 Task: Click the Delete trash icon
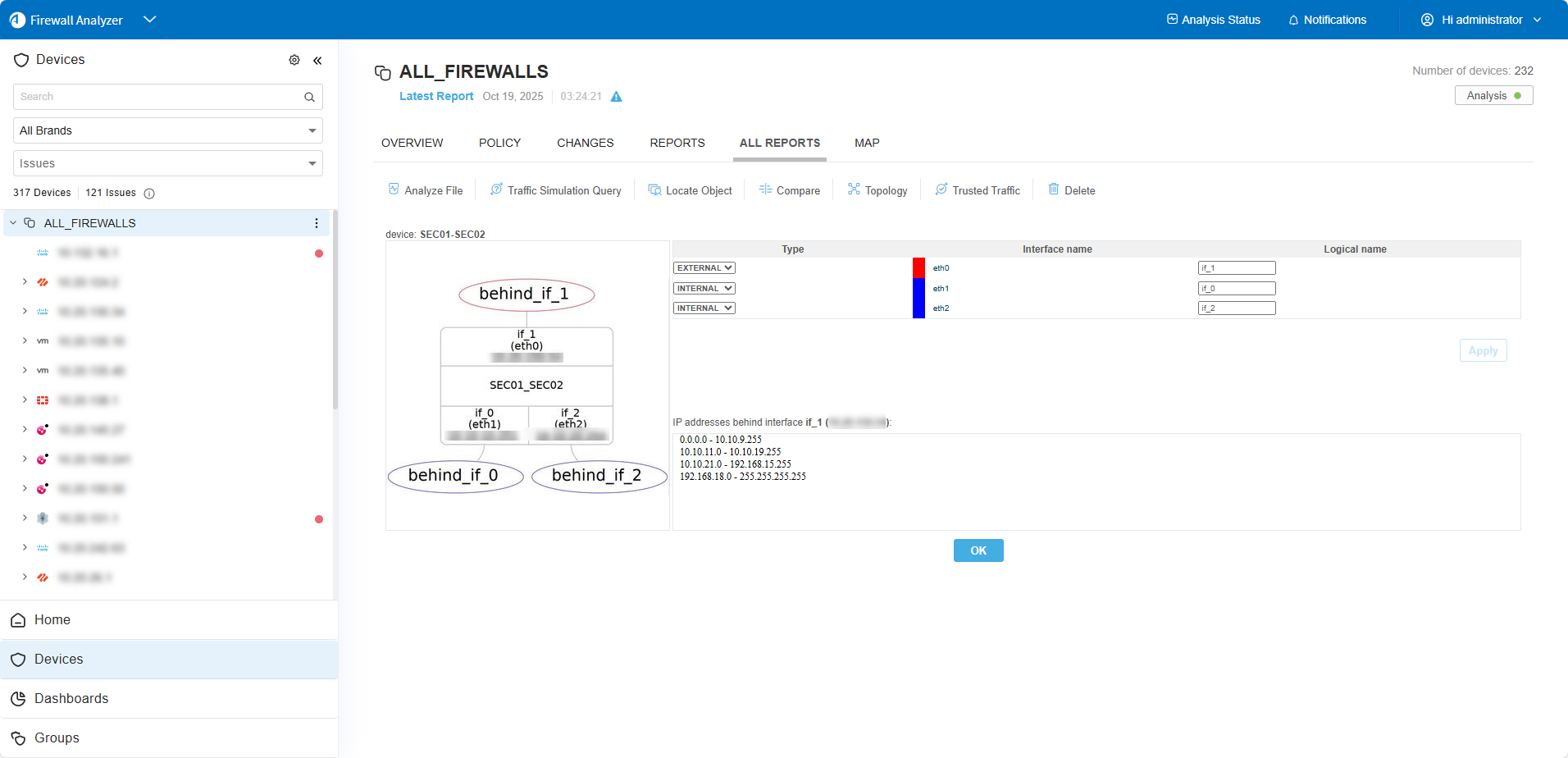click(x=1054, y=189)
